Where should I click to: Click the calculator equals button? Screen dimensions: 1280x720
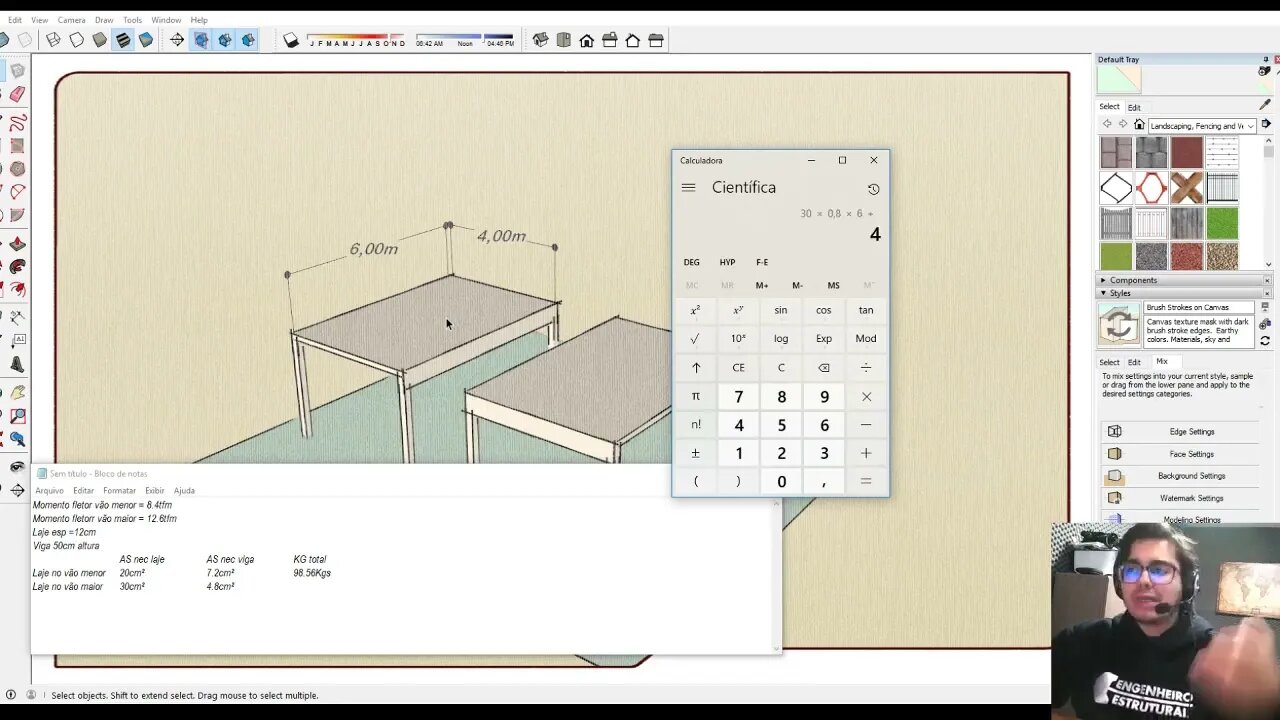866,482
